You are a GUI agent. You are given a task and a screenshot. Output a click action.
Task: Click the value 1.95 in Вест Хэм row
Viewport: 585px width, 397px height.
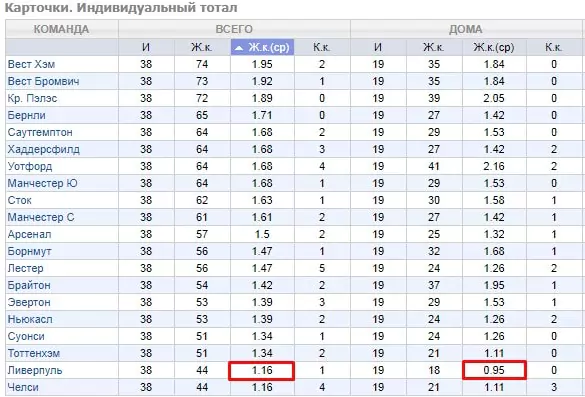(x=262, y=64)
